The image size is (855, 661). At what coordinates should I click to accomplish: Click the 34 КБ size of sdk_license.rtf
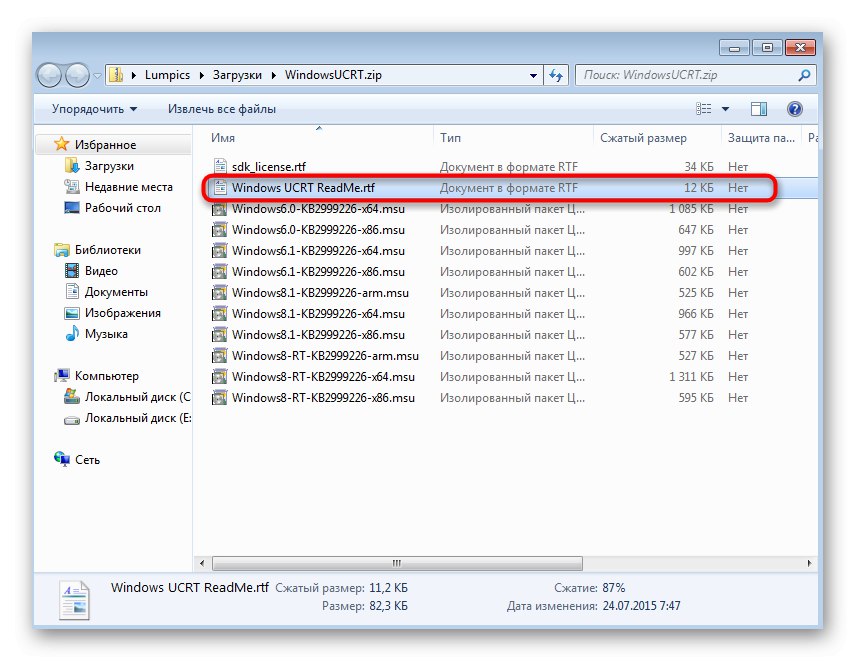point(699,167)
